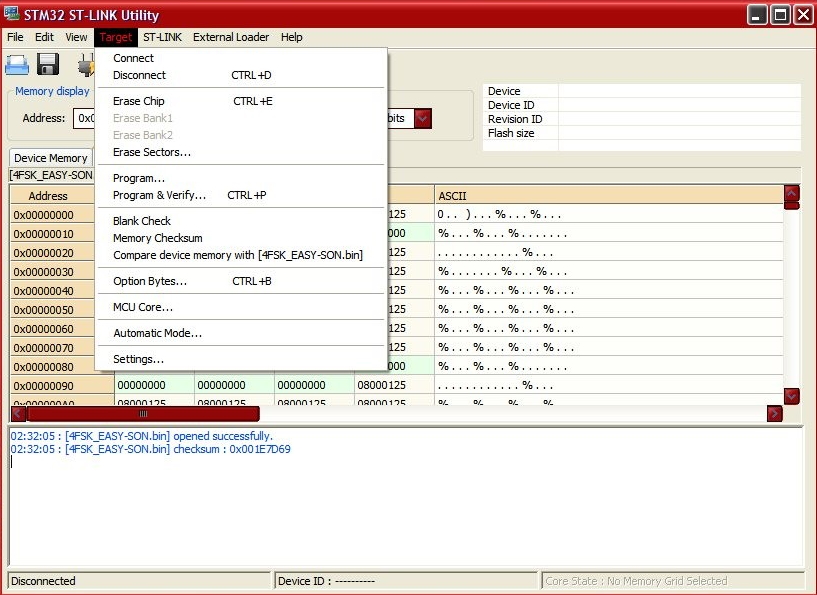
Task: Choose MCU Core... menu entry
Action: coord(241,307)
